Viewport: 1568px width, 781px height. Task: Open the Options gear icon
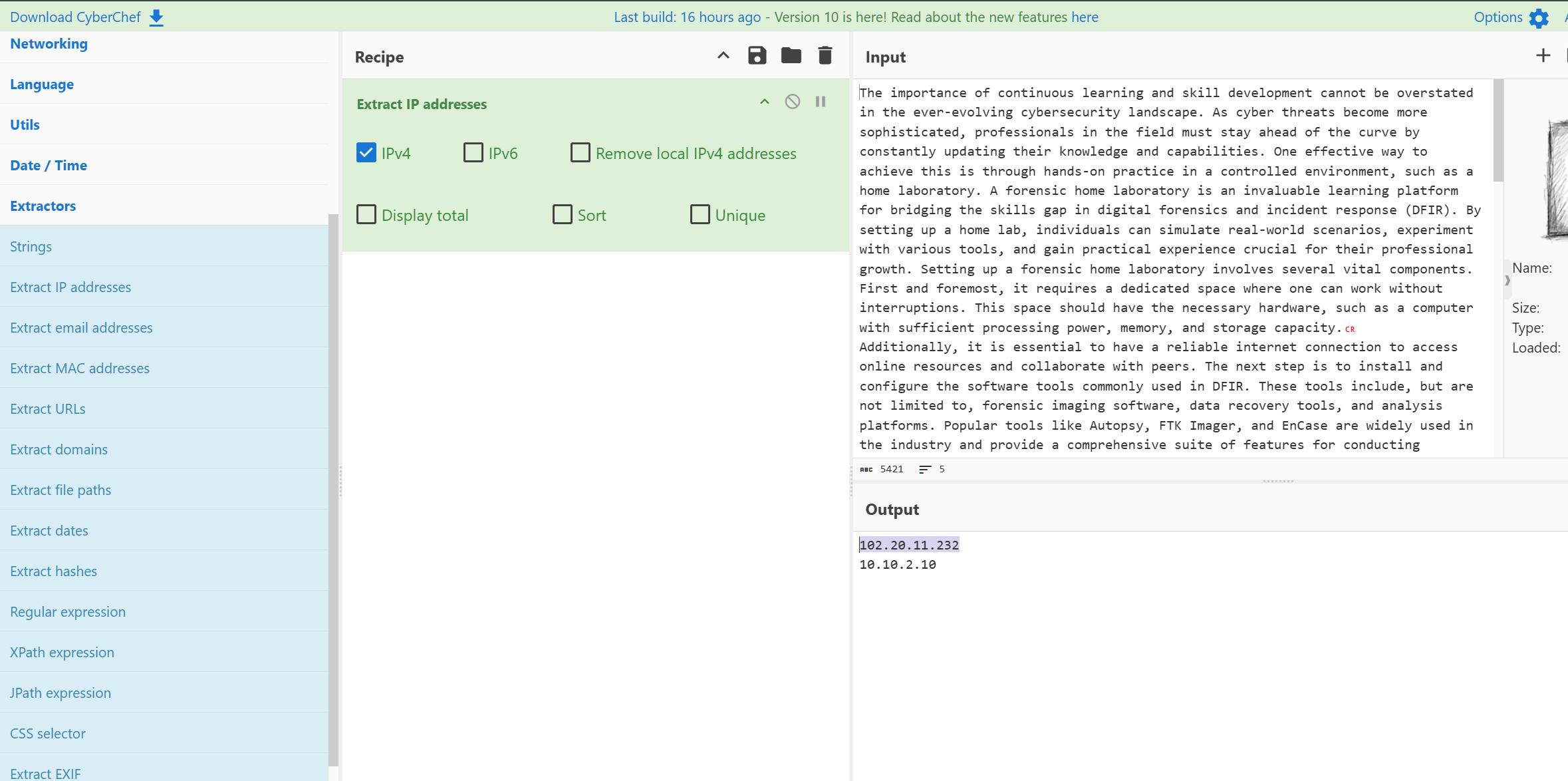1539,18
